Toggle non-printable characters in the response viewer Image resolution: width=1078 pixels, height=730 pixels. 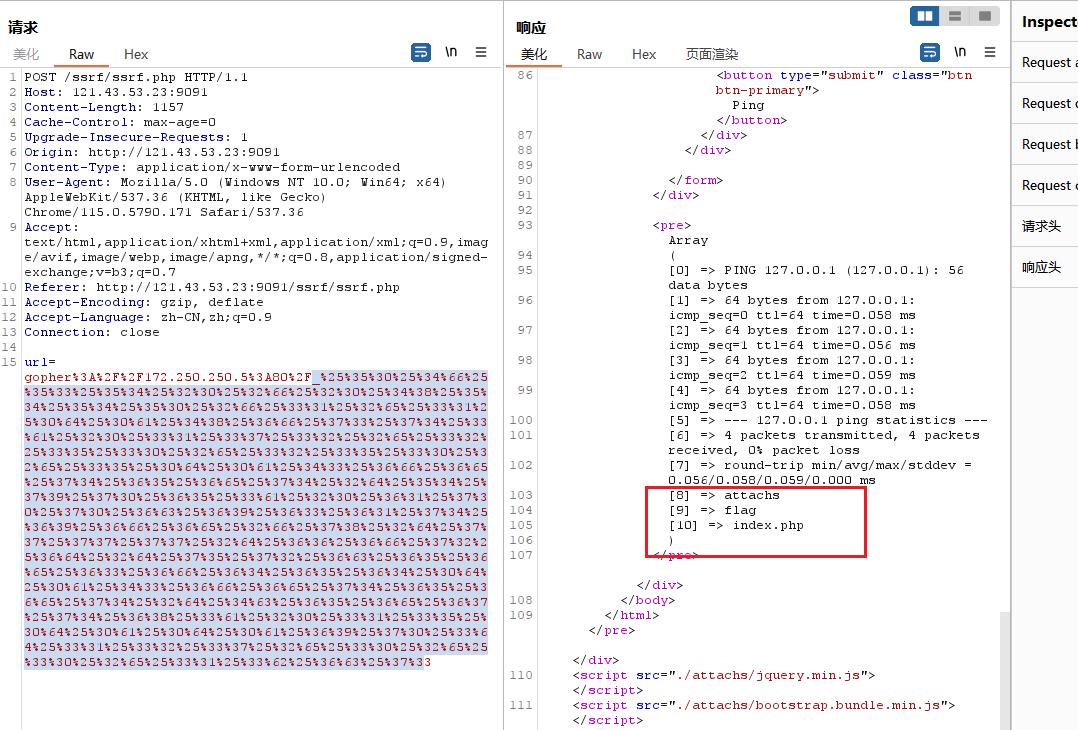click(x=960, y=52)
